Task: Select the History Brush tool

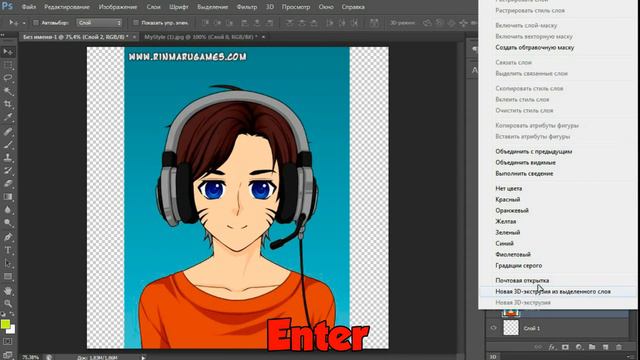Action: coord(8,171)
